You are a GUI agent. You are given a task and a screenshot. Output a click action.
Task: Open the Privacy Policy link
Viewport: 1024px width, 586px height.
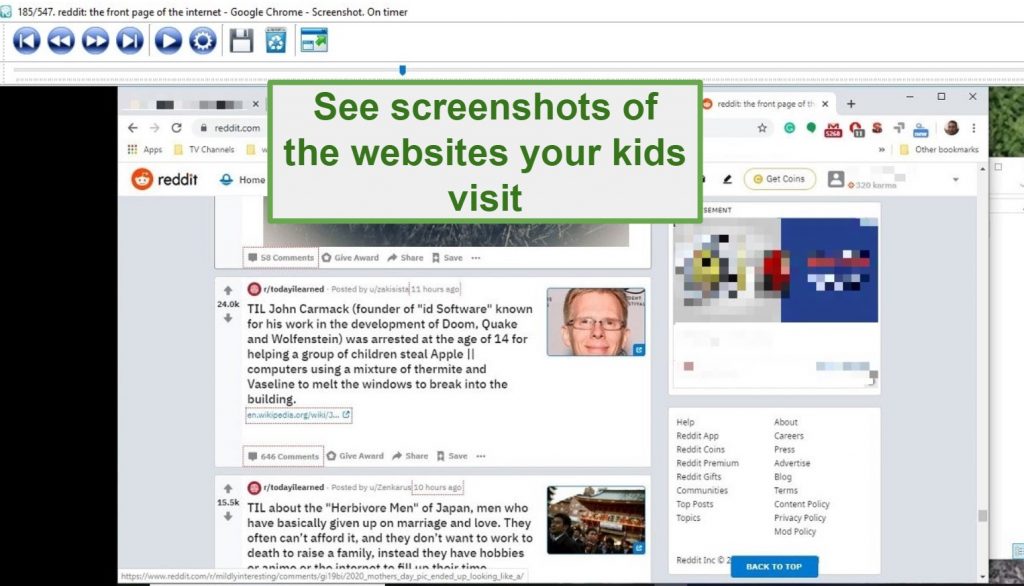[800, 518]
